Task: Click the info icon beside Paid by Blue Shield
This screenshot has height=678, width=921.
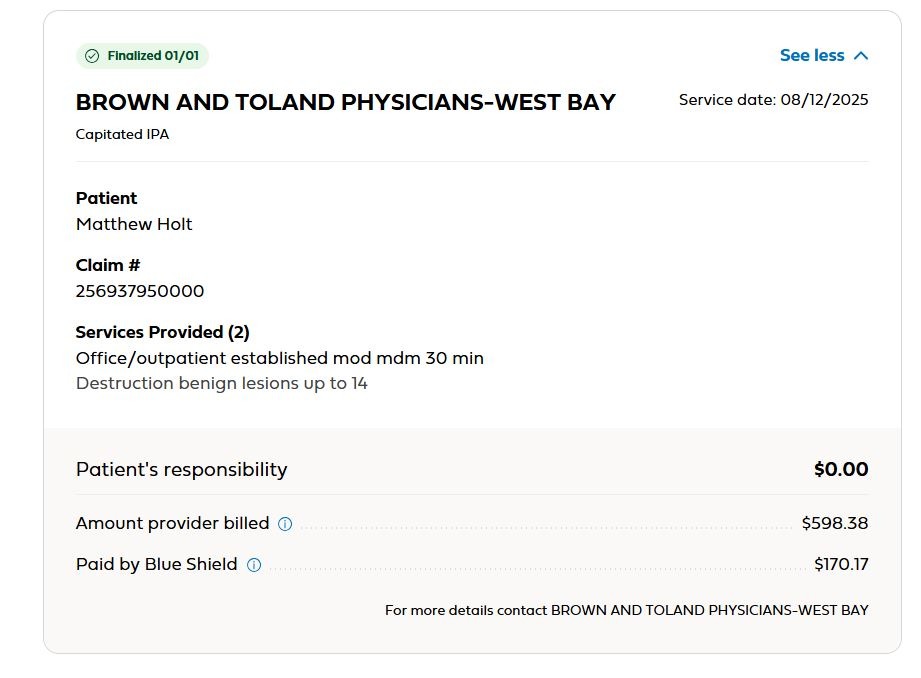Action: tap(254, 565)
